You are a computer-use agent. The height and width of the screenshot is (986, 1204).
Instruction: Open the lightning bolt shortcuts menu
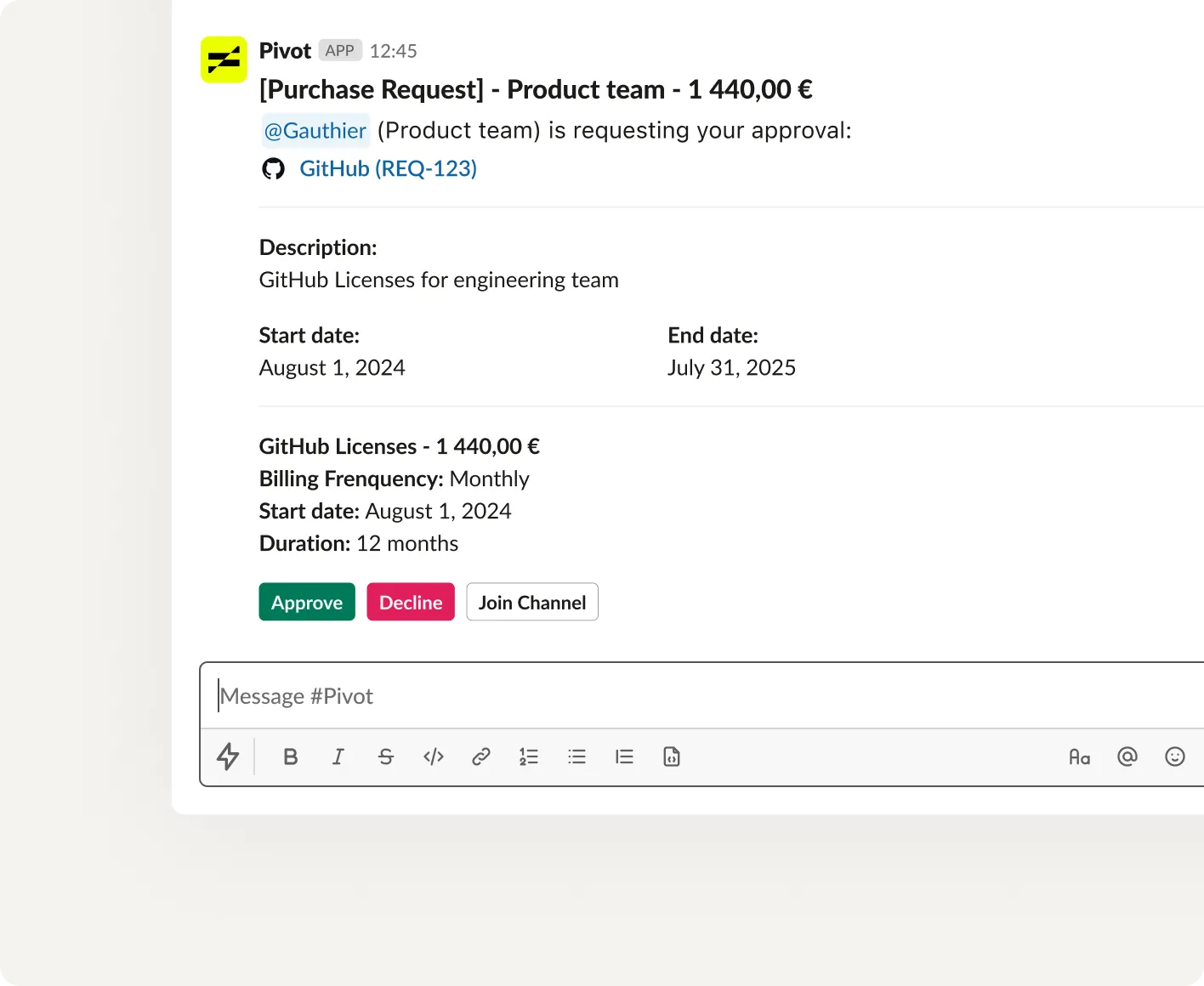tap(228, 756)
